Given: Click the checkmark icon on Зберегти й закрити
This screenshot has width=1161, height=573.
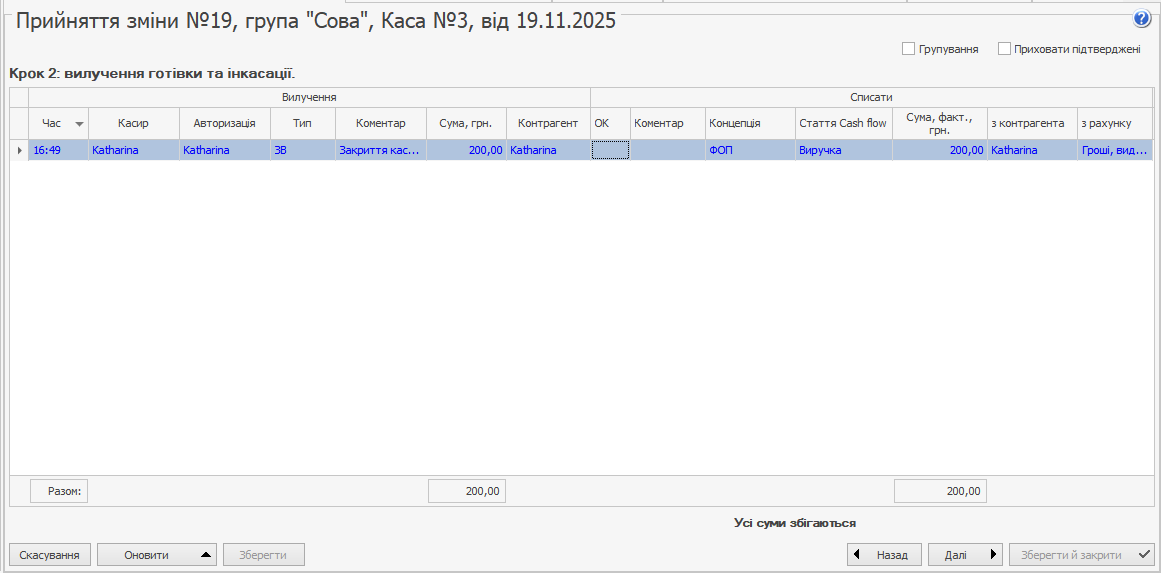Looking at the screenshot, I should click(x=1144, y=555).
